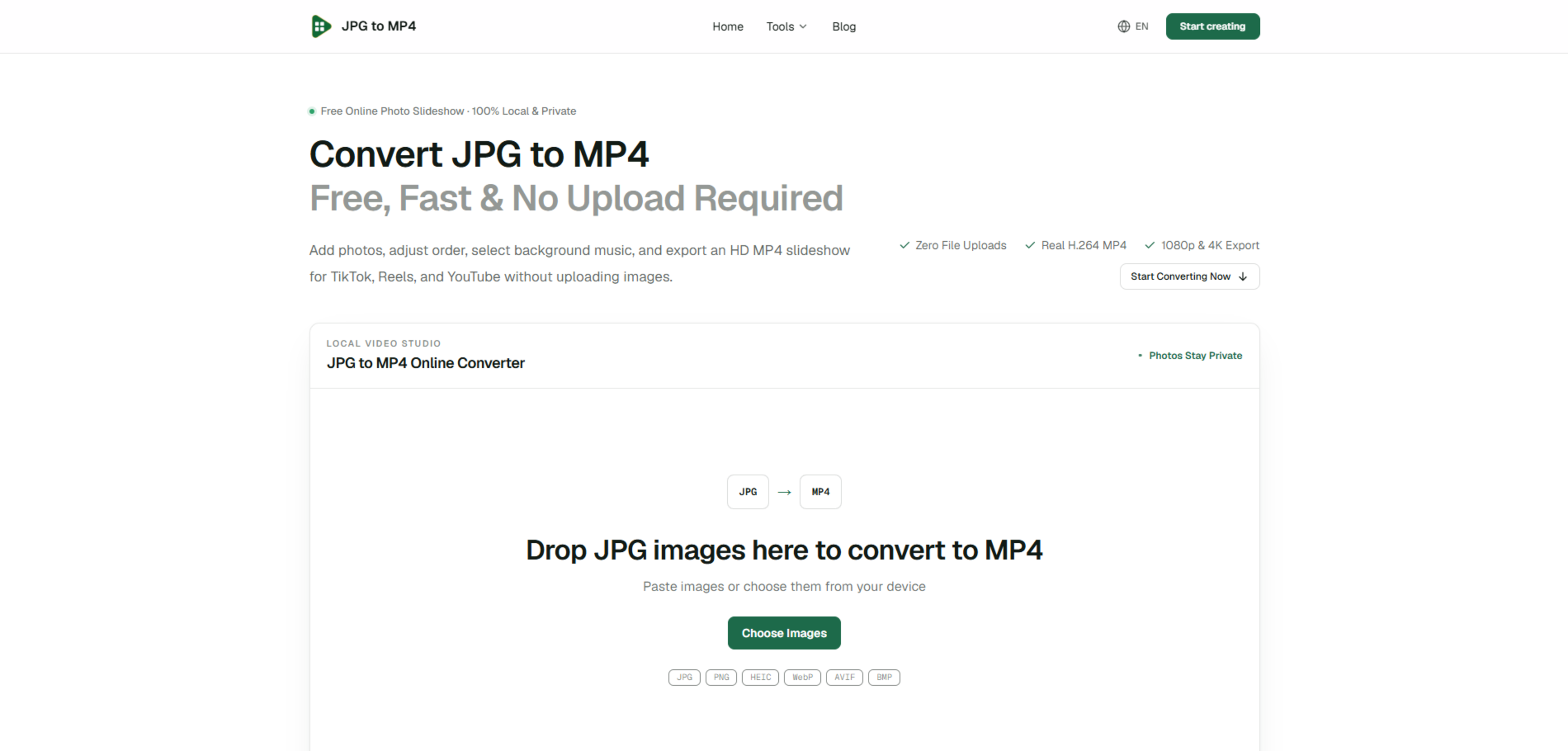Click the JPG to MP4 logo icon
Screen dimensions: 1568x751
321,26
